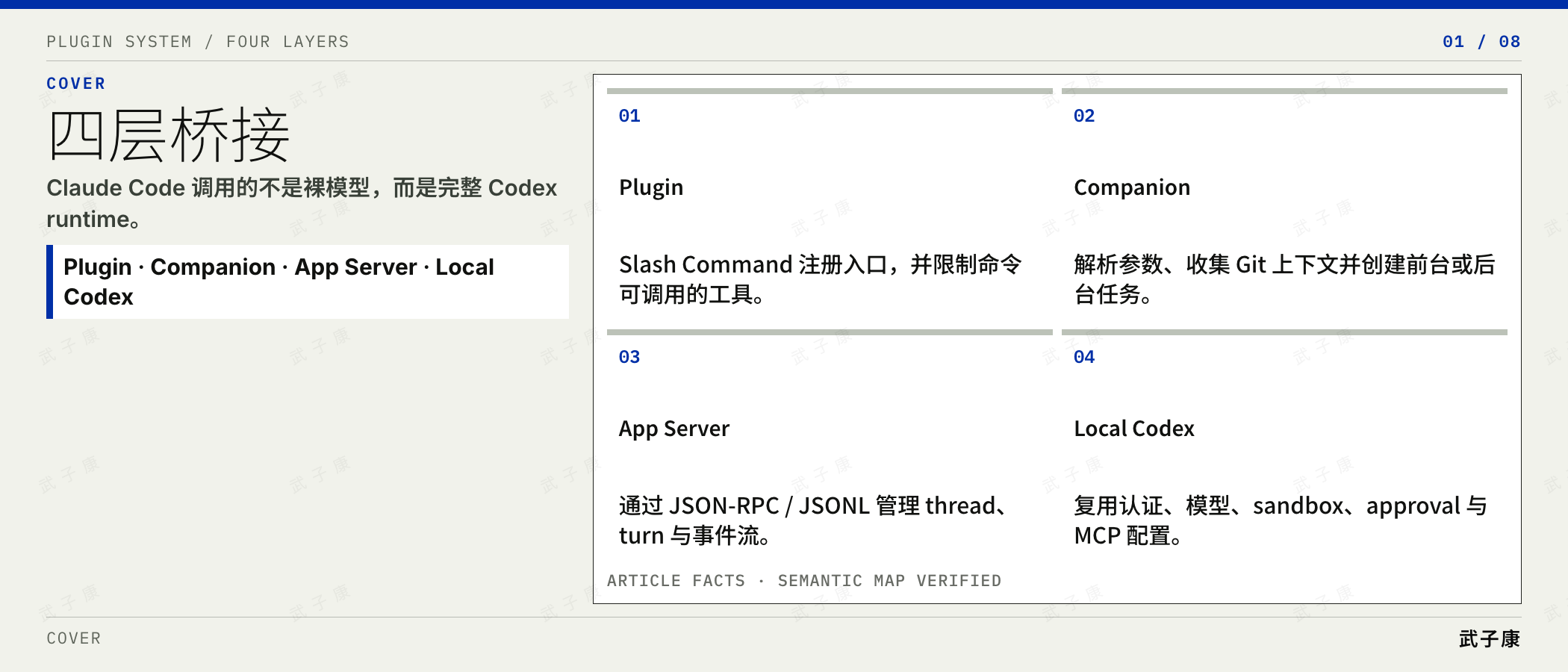
Task: Click the 'Companion' card heading
Action: (x=1132, y=187)
